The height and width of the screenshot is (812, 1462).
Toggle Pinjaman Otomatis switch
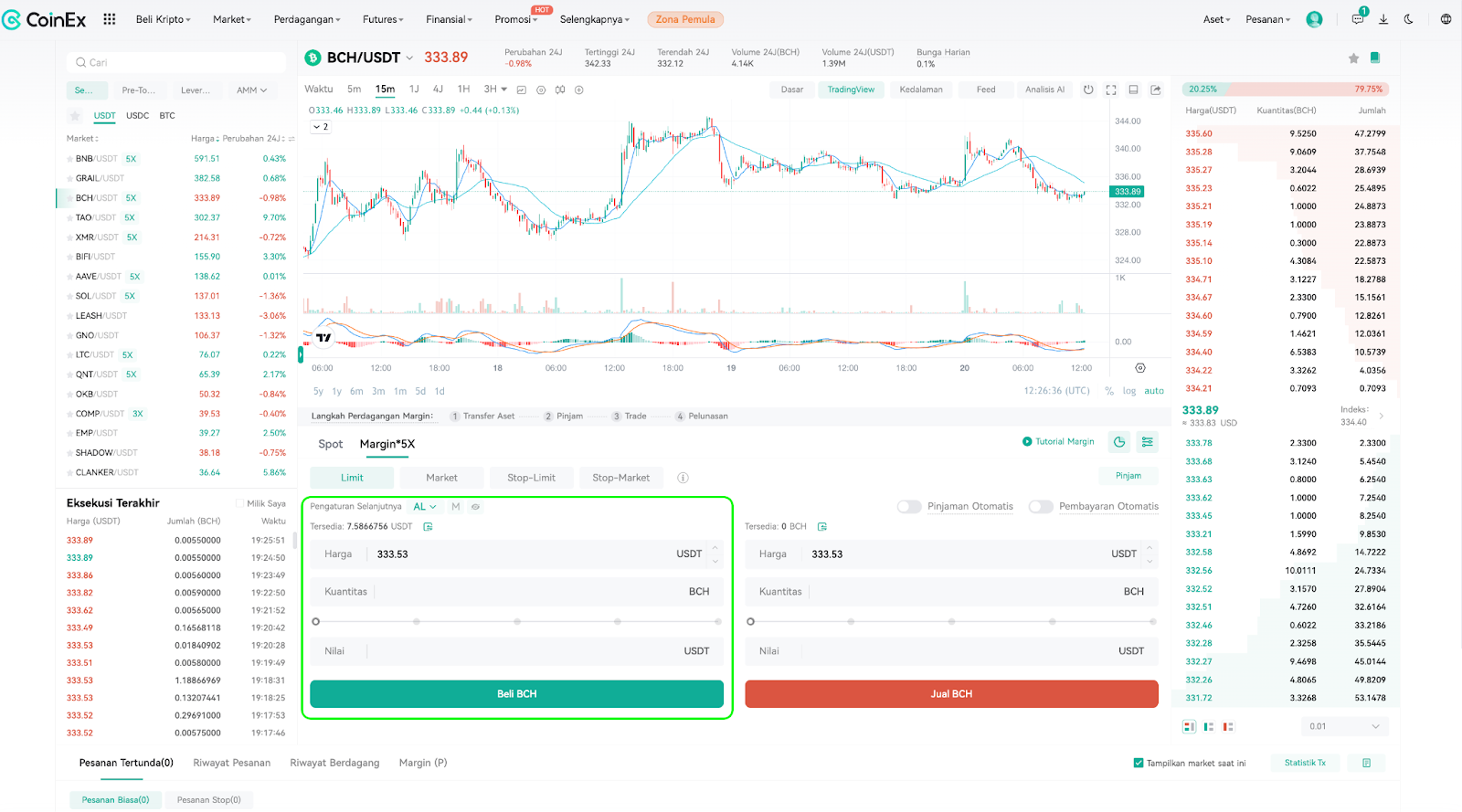click(x=909, y=507)
